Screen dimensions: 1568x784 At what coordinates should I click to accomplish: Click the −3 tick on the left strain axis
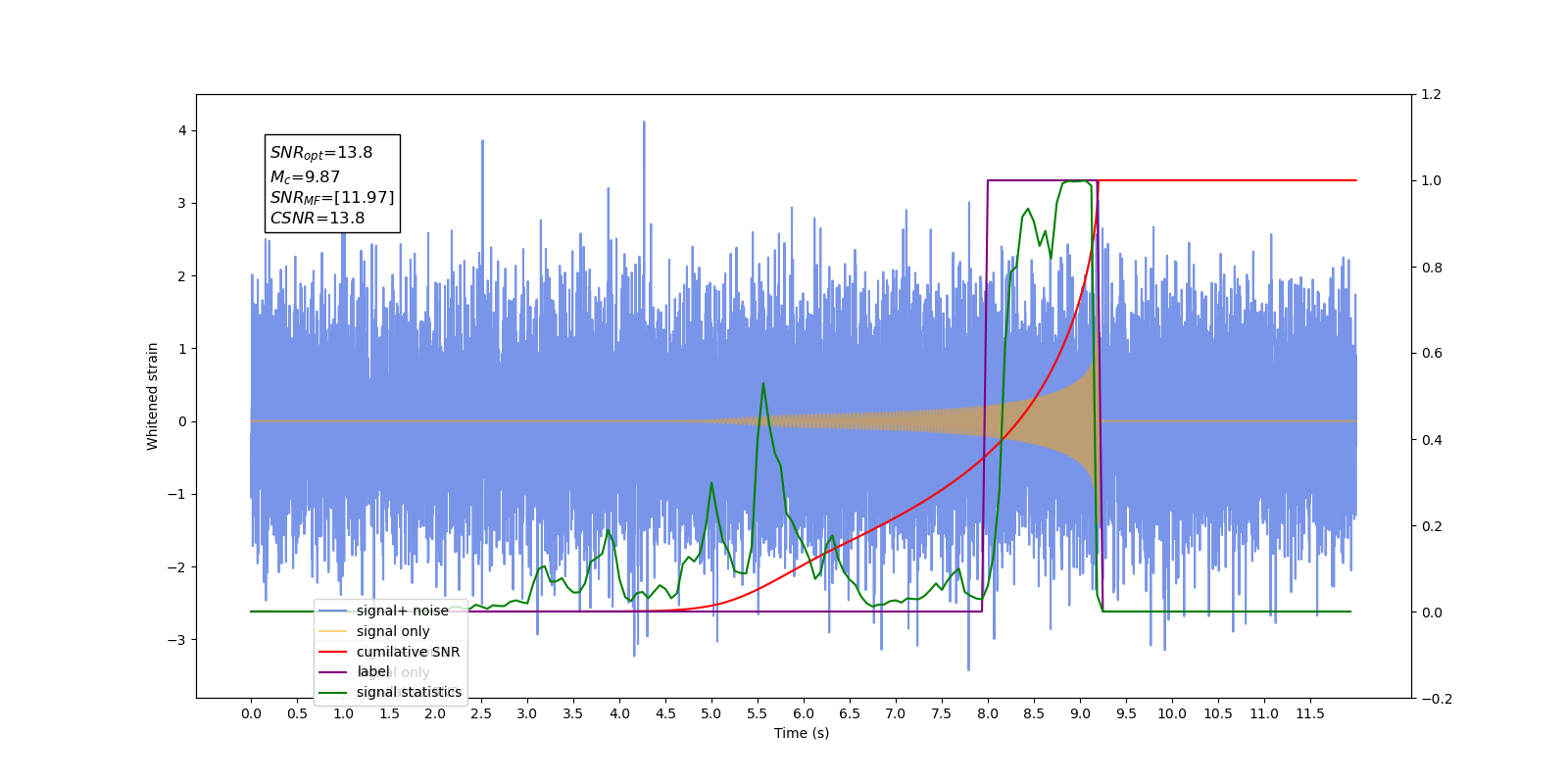[x=176, y=640]
